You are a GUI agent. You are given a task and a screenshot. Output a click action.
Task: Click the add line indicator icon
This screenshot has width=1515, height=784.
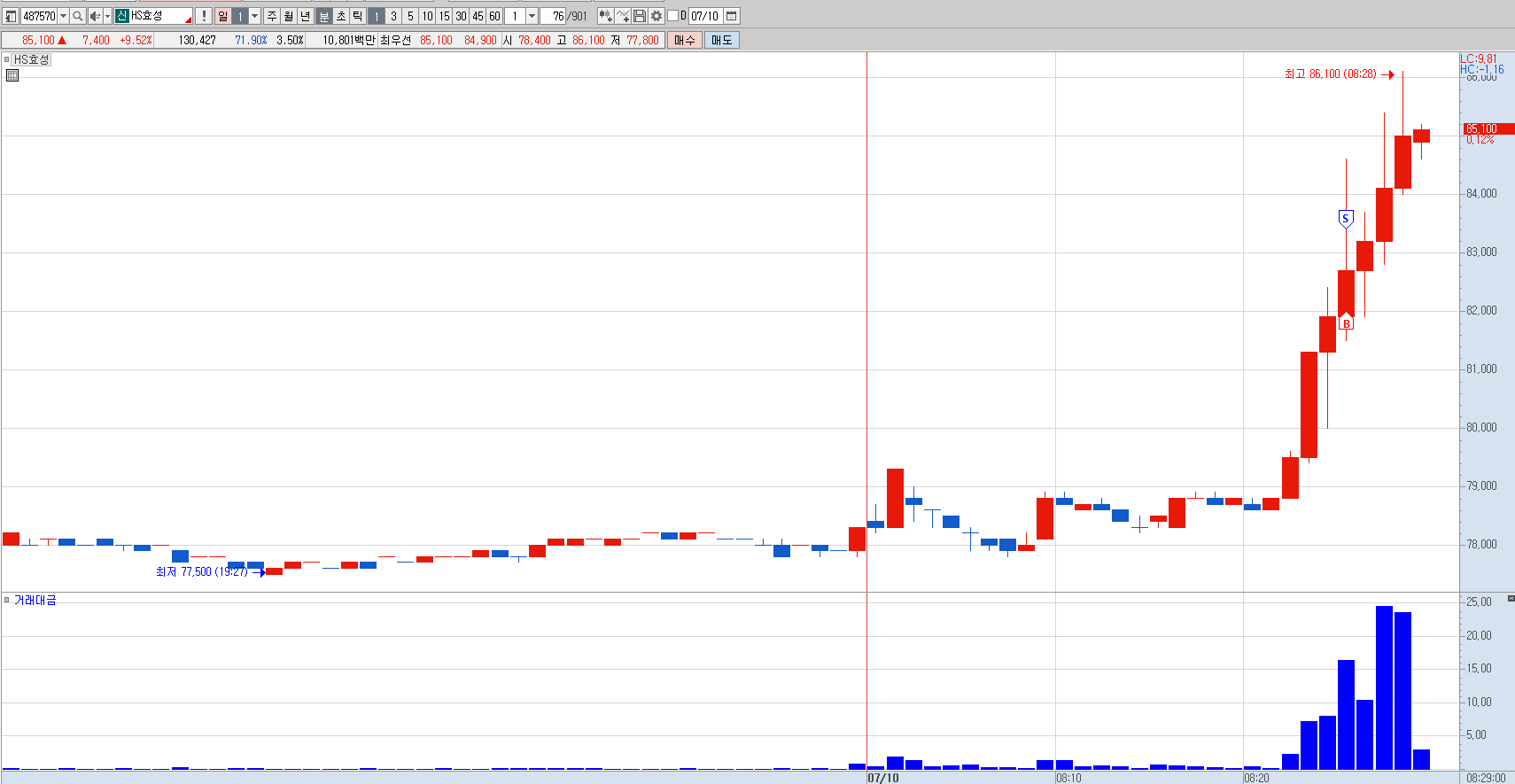click(623, 16)
